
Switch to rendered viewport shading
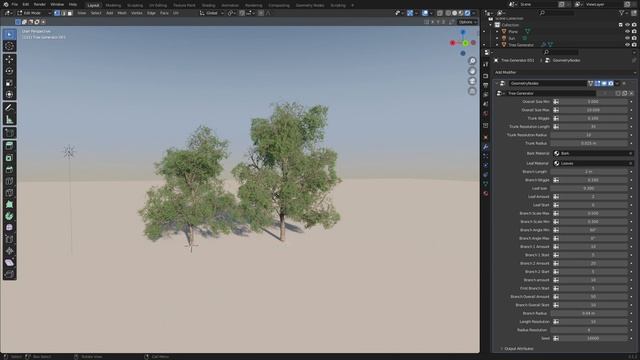click(467, 13)
